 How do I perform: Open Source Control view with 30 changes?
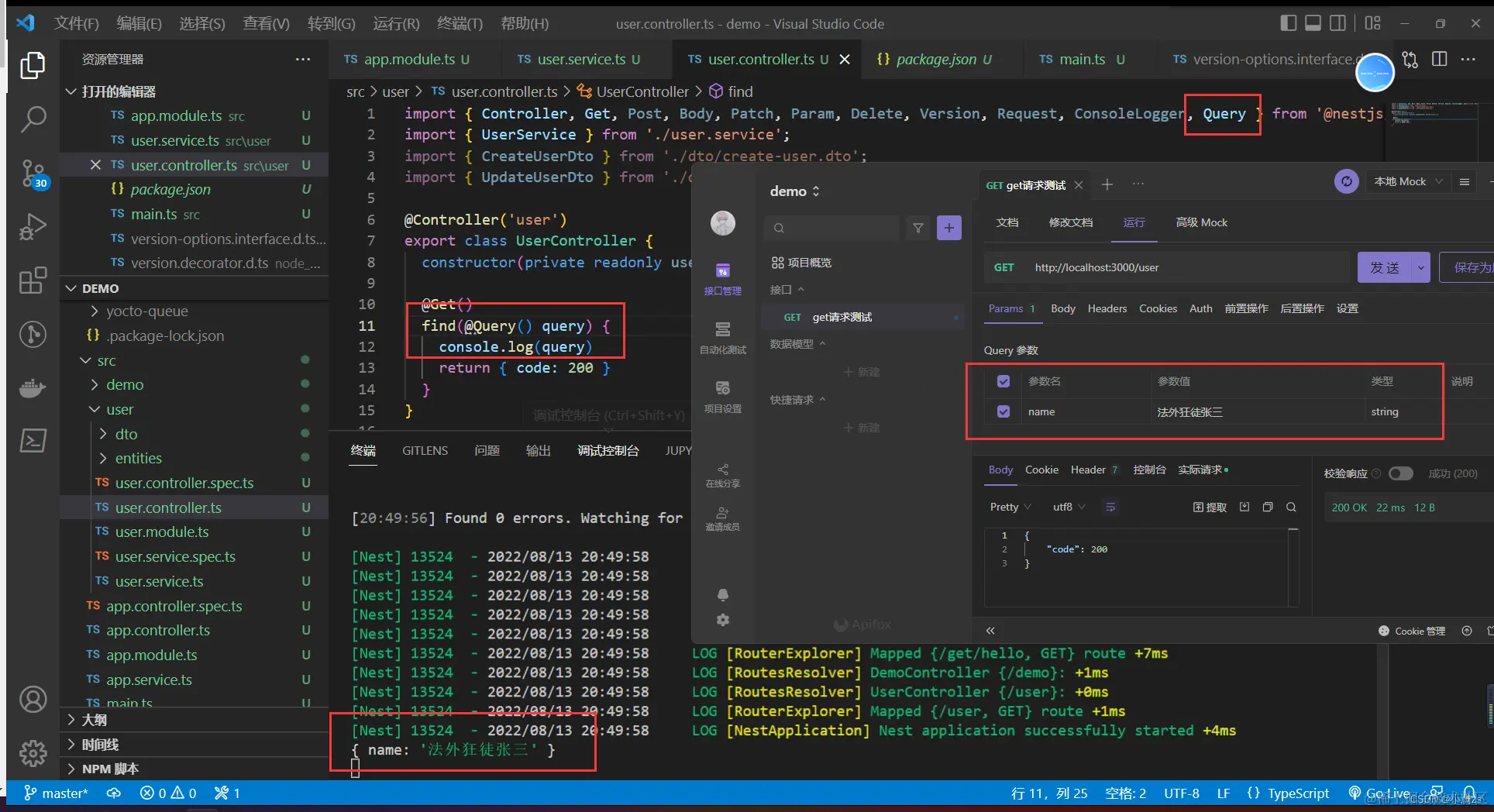point(33,174)
